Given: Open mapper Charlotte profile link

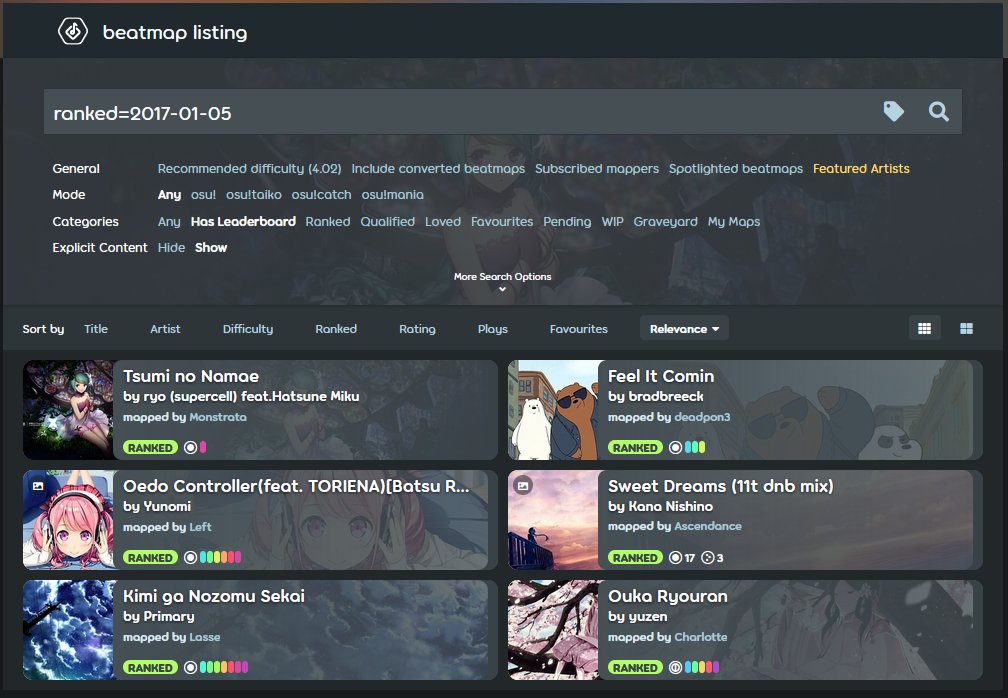Looking at the screenshot, I should click(x=701, y=637).
